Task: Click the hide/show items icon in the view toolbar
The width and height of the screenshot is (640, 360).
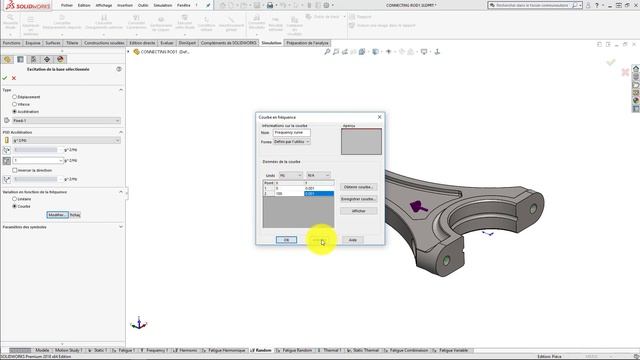Action: (x=389, y=52)
